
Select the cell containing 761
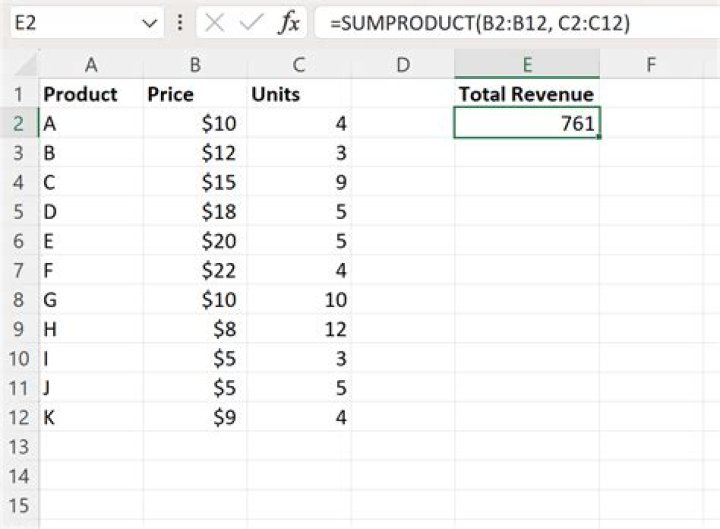coord(526,124)
